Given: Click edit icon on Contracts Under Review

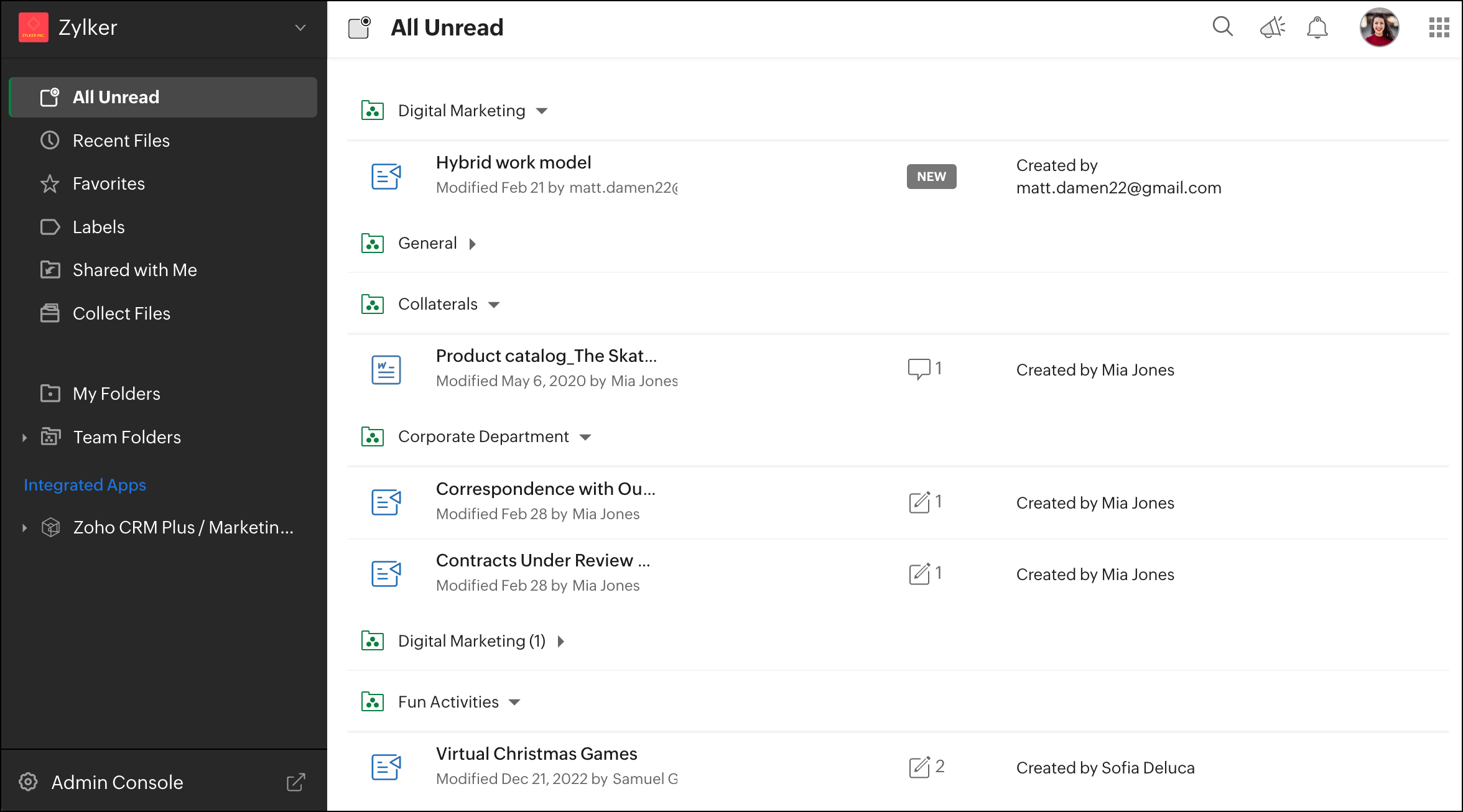Looking at the screenshot, I should 919,574.
